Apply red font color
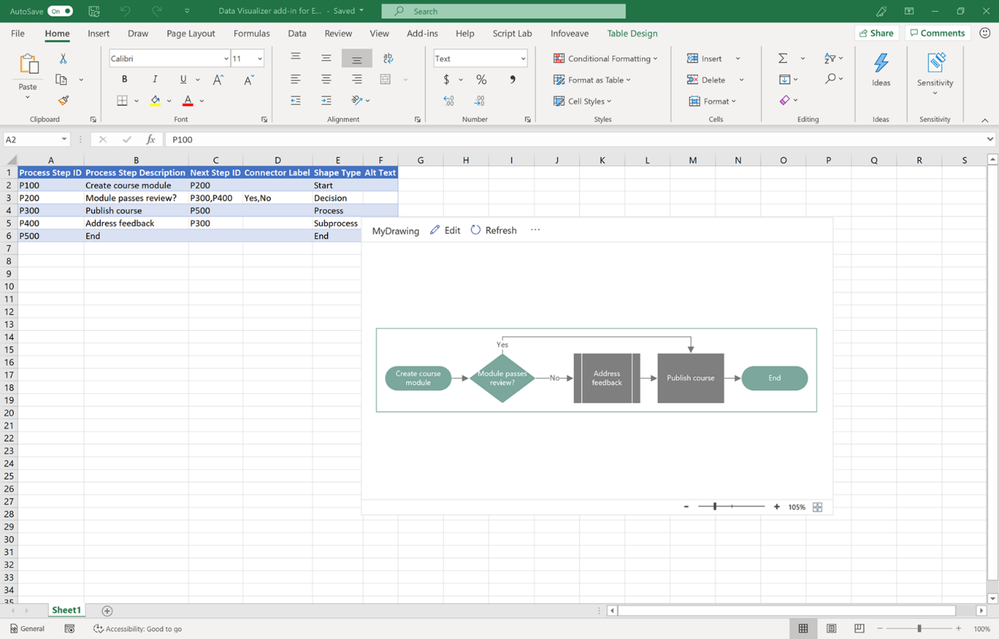Viewport: 999px width, 639px height. coord(188,101)
